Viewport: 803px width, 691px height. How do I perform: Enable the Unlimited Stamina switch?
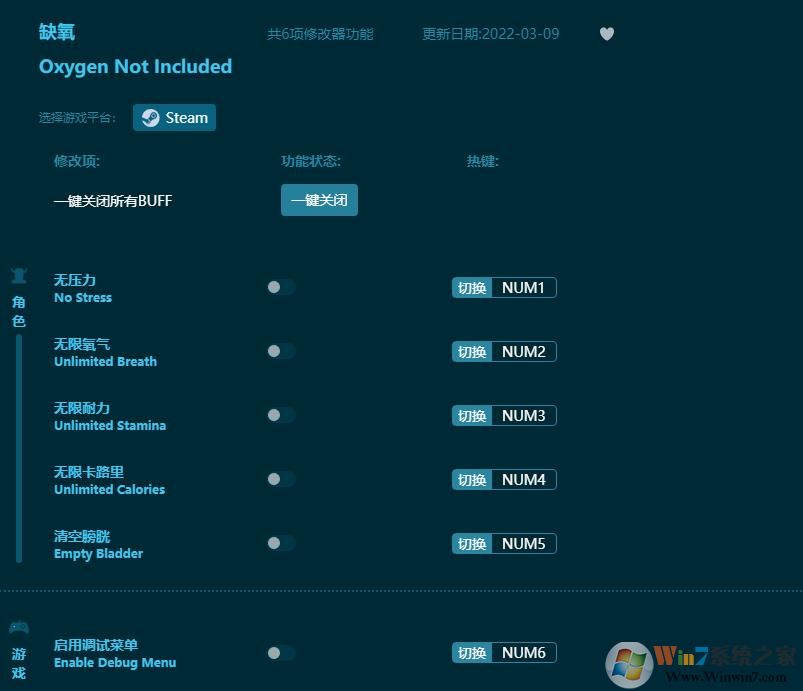[x=281, y=415]
